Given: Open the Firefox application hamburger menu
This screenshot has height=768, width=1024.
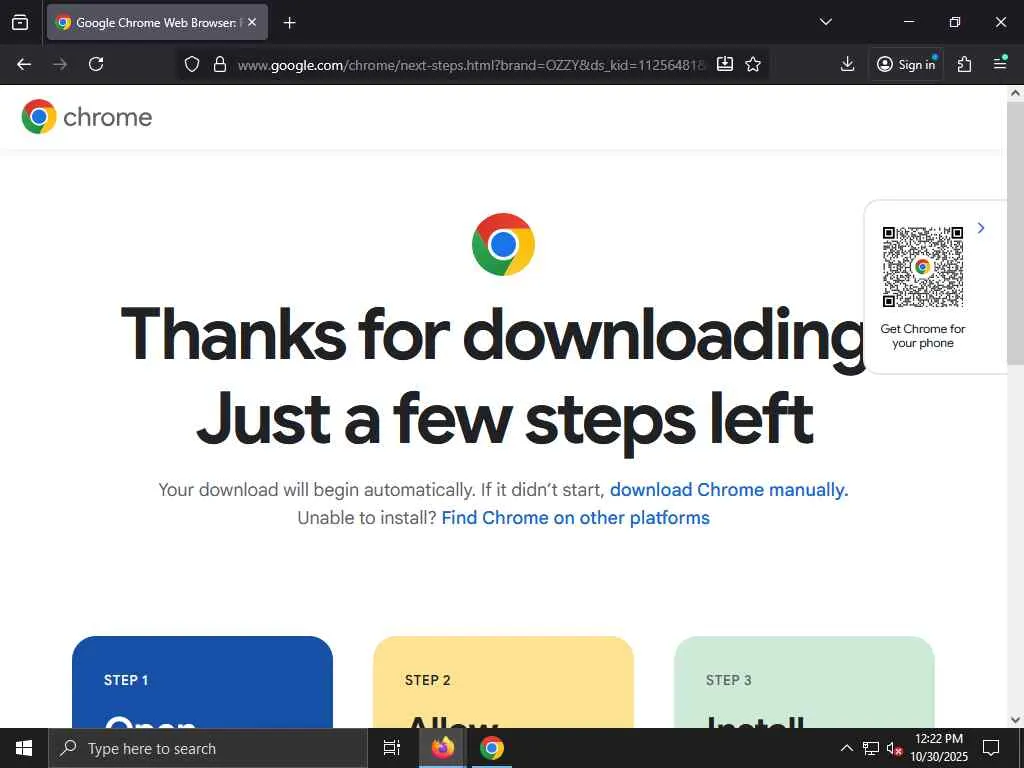Looking at the screenshot, I should pyautogui.click(x=1000, y=64).
